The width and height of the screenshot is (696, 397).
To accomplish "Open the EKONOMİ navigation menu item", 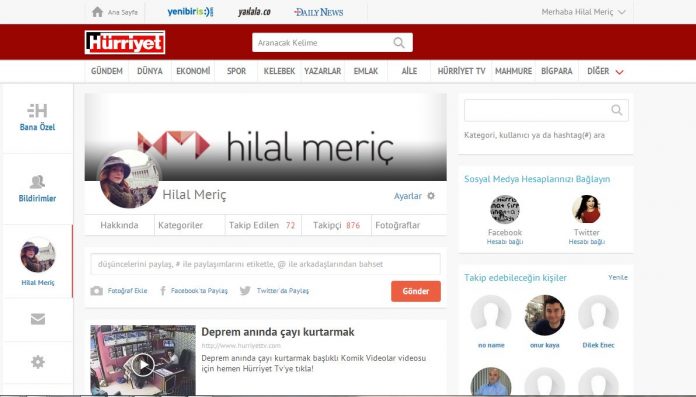I will [x=193, y=71].
